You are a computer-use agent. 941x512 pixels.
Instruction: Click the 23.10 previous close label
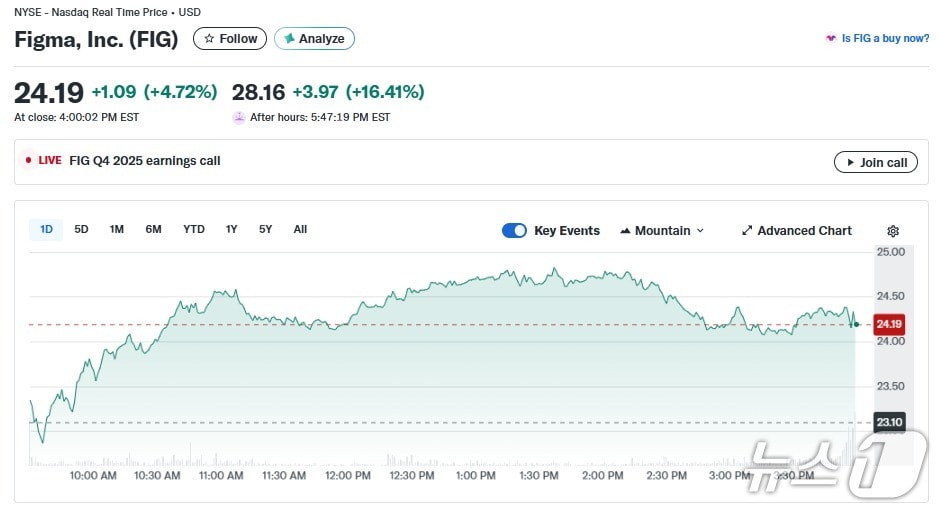[889, 422]
